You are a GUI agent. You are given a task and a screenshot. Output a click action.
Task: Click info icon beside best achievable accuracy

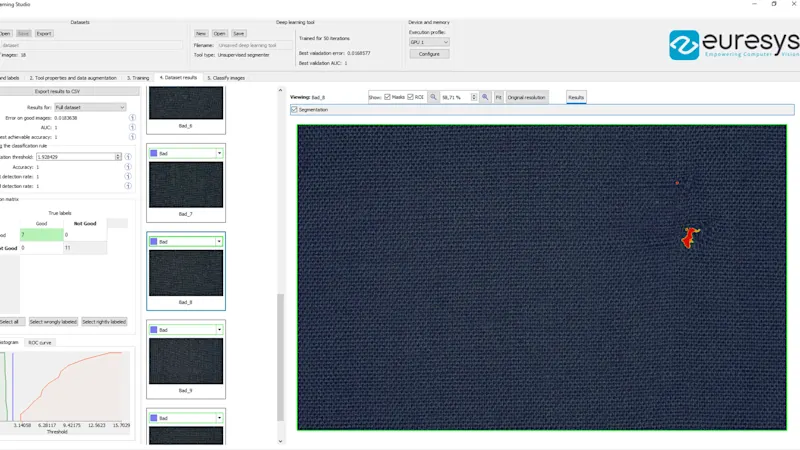click(132, 137)
